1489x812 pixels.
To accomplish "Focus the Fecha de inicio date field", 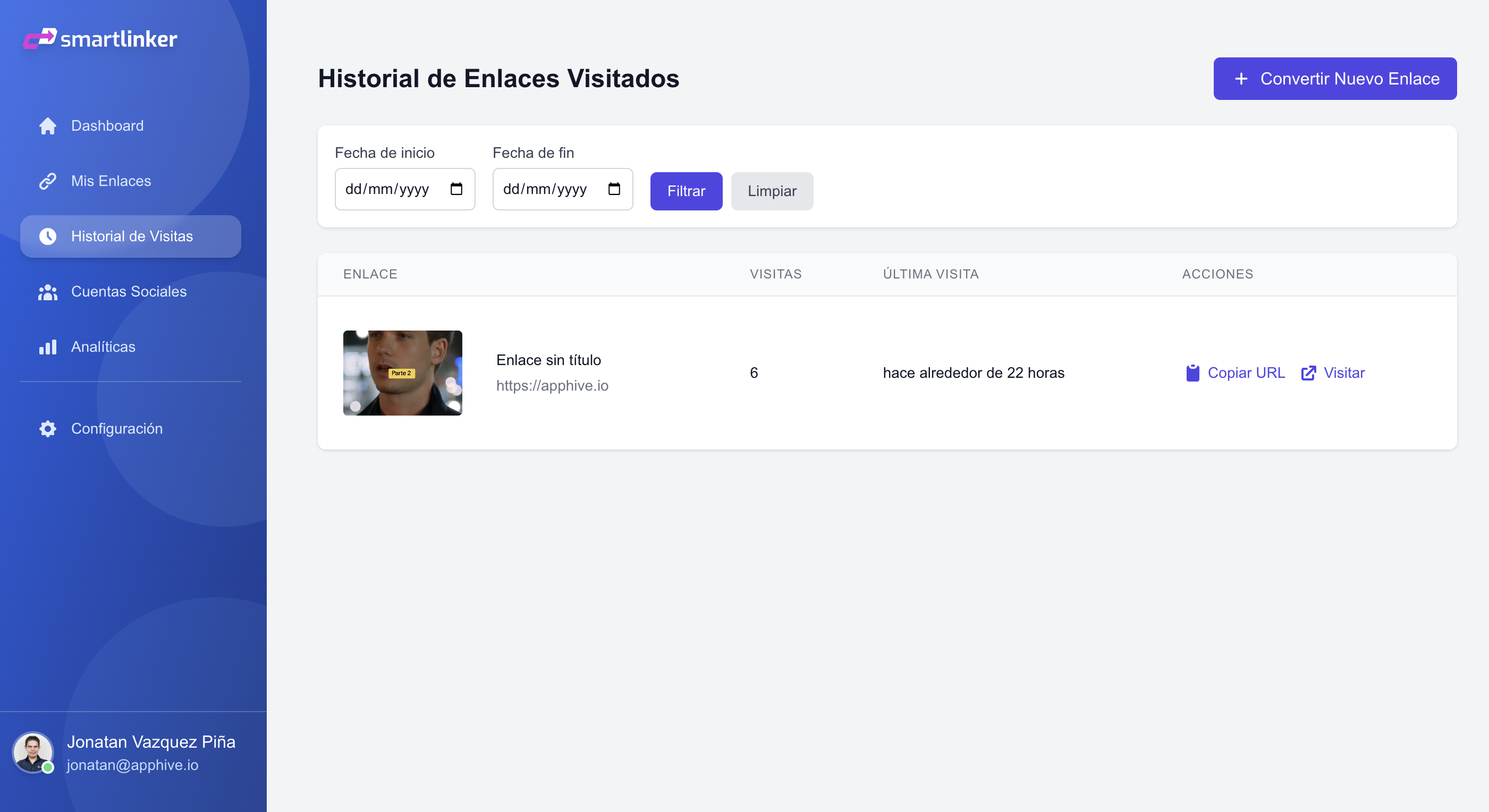I will click(x=387, y=189).
